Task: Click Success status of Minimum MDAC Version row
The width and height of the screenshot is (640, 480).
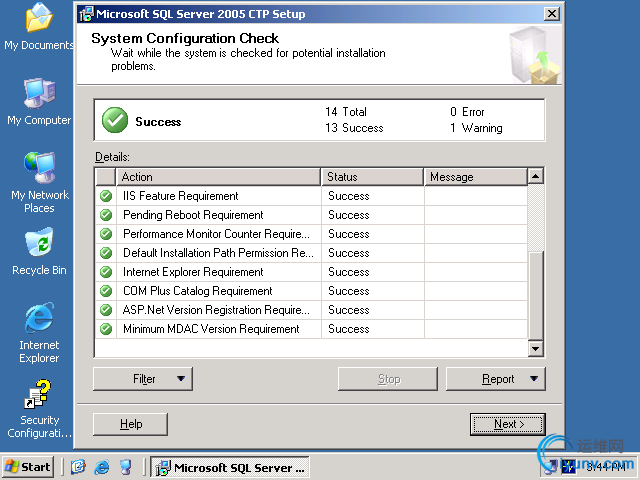Action: [349, 329]
